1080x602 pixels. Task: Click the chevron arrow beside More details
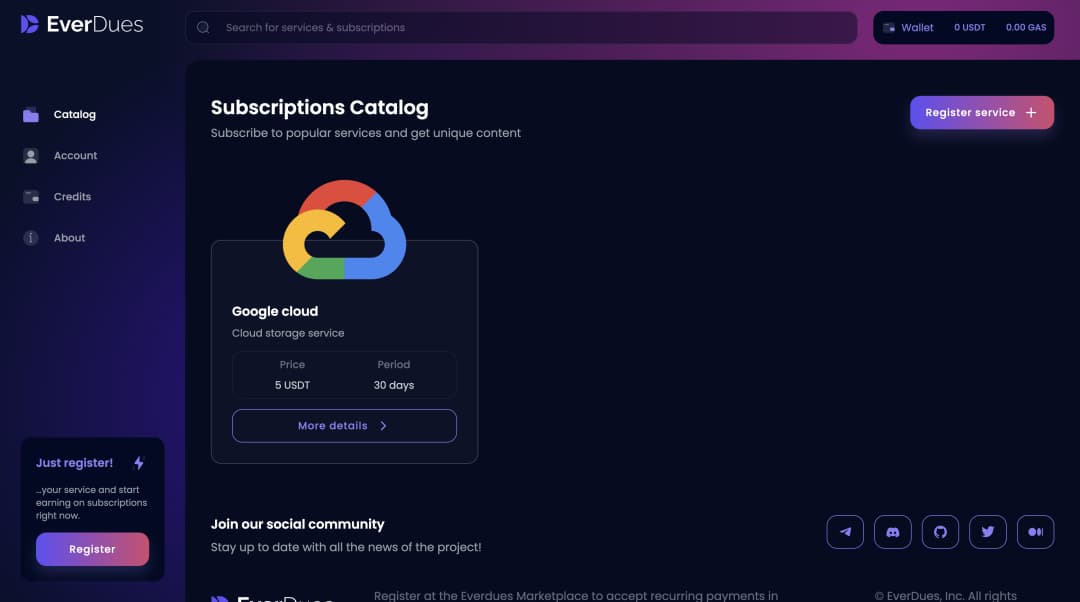coord(384,426)
